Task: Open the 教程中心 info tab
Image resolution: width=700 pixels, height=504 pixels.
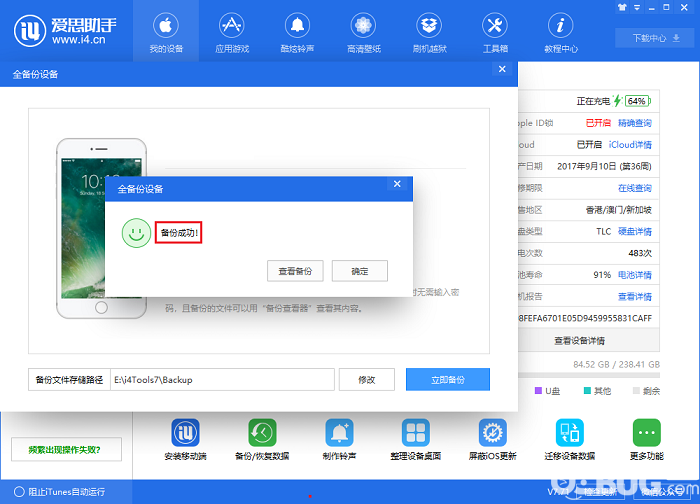Action: 561,32
